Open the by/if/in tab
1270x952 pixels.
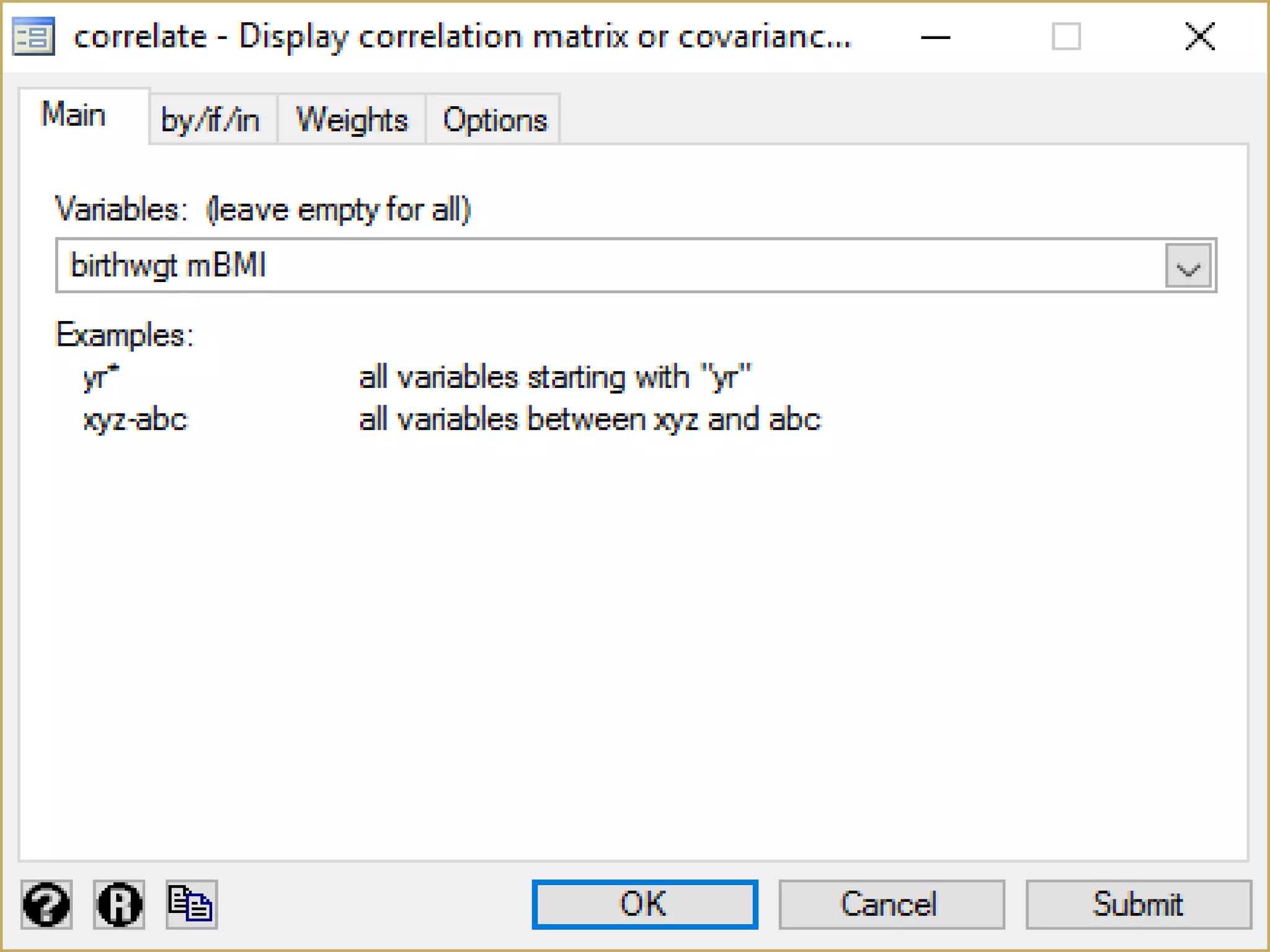[x=210, y=120]
